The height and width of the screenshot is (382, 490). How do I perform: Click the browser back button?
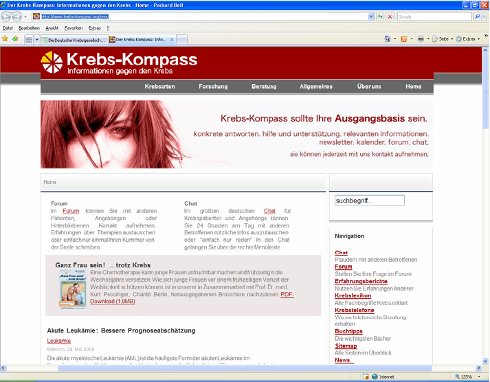pyautogui.click(x=7, y=16)
